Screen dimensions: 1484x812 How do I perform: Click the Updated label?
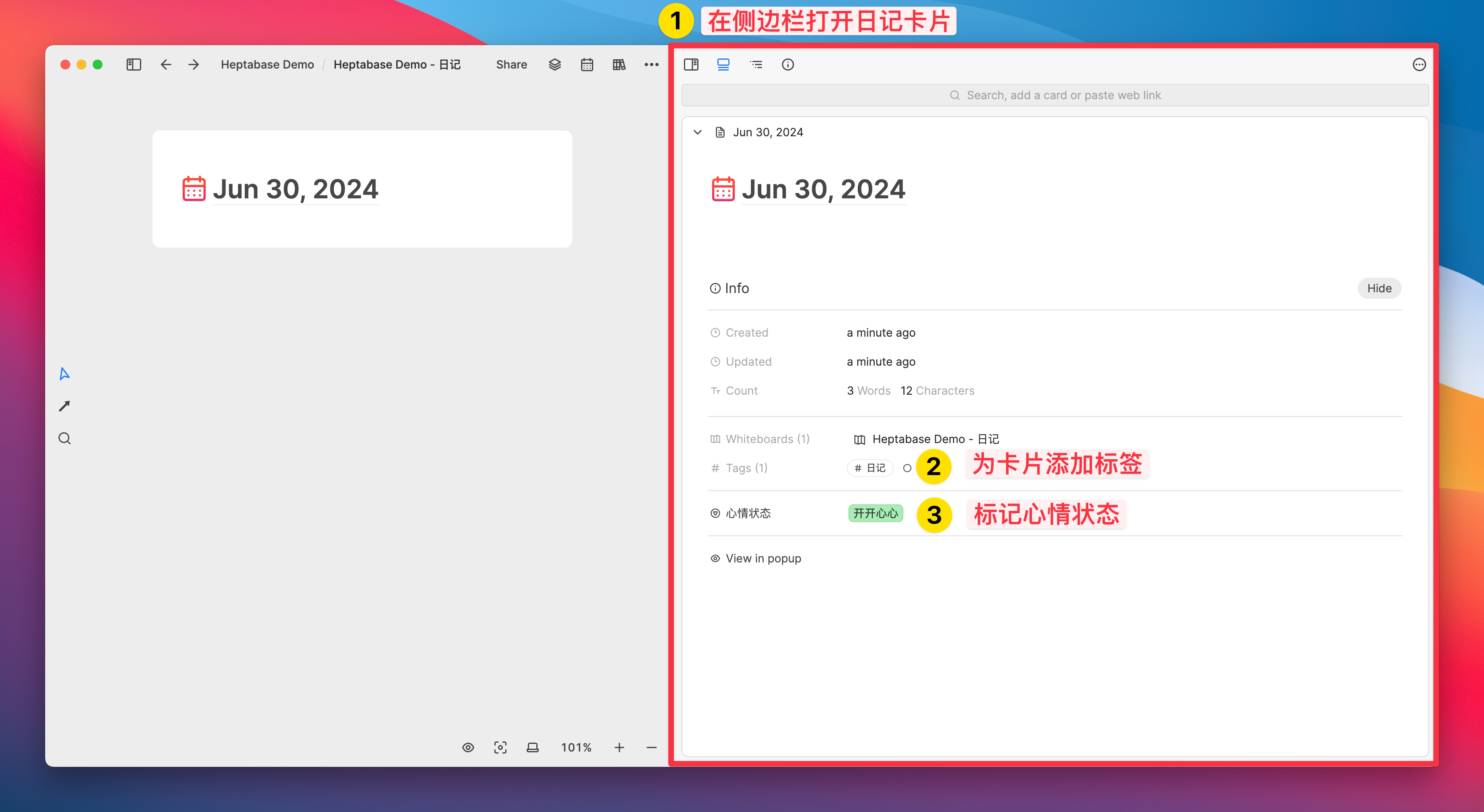click(x=748, y=362)
